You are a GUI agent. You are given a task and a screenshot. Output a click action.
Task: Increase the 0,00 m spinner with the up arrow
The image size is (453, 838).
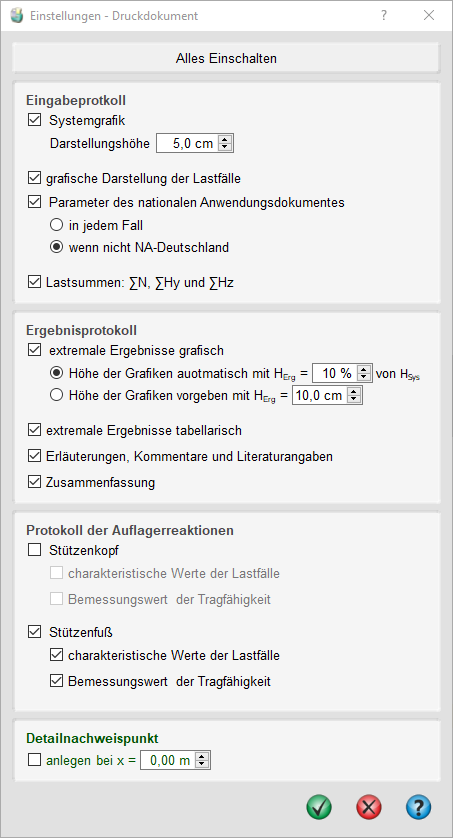[202, 757]
